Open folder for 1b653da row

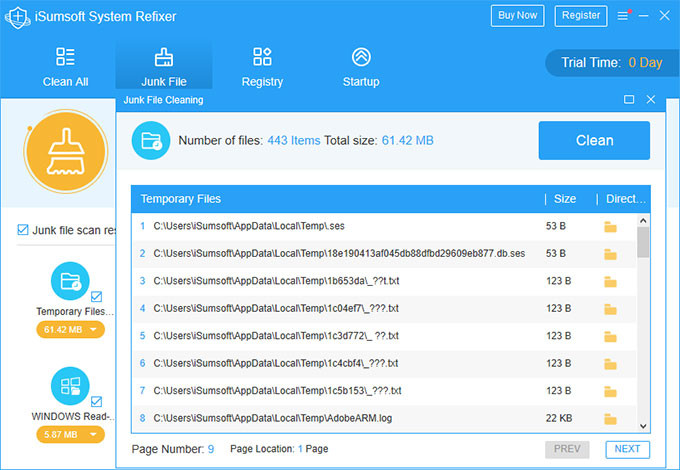(x=610, y=282)
